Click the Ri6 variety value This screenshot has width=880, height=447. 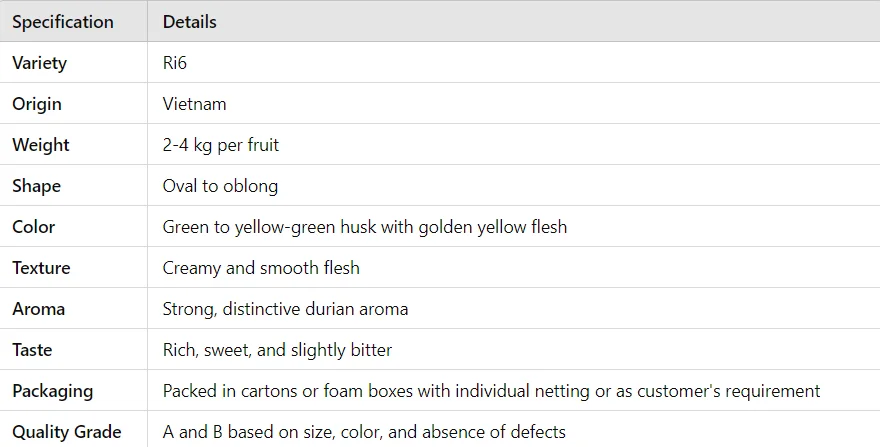pos(175,63)
